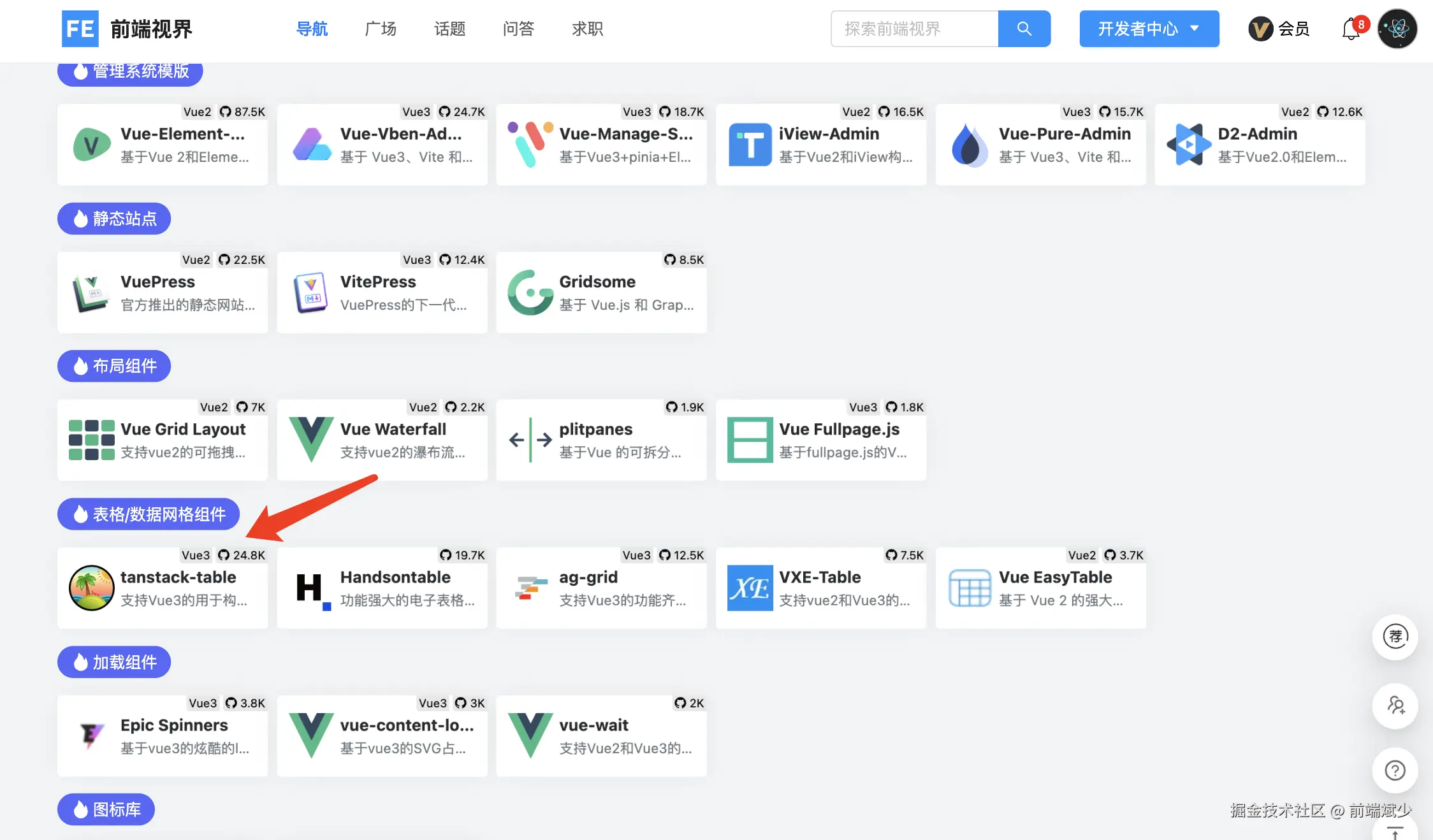Open the notification bell with badge

pyautogui.click(x=1351, y=29)
